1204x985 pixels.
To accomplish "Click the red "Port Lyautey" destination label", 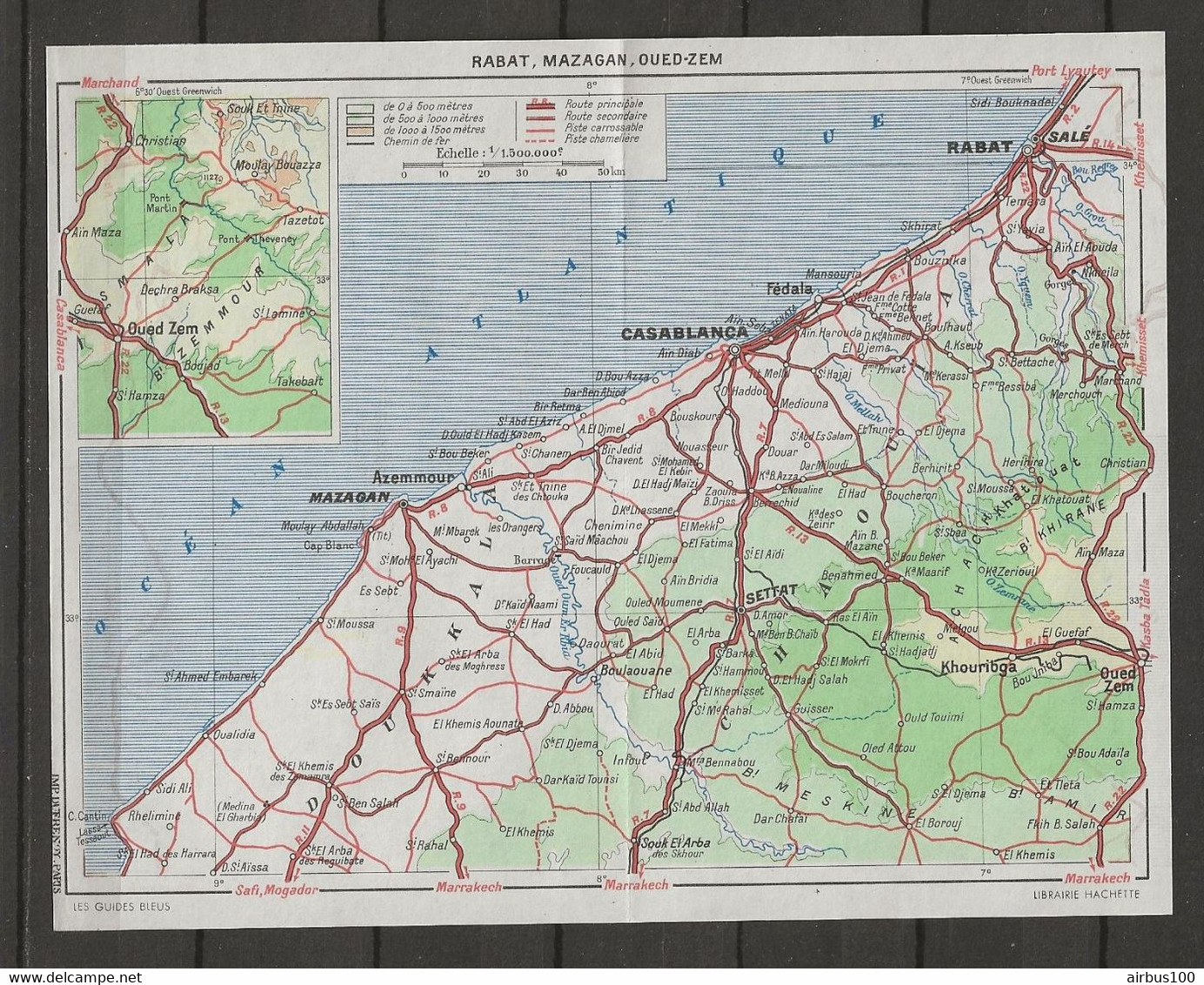I will point(1071,72).
